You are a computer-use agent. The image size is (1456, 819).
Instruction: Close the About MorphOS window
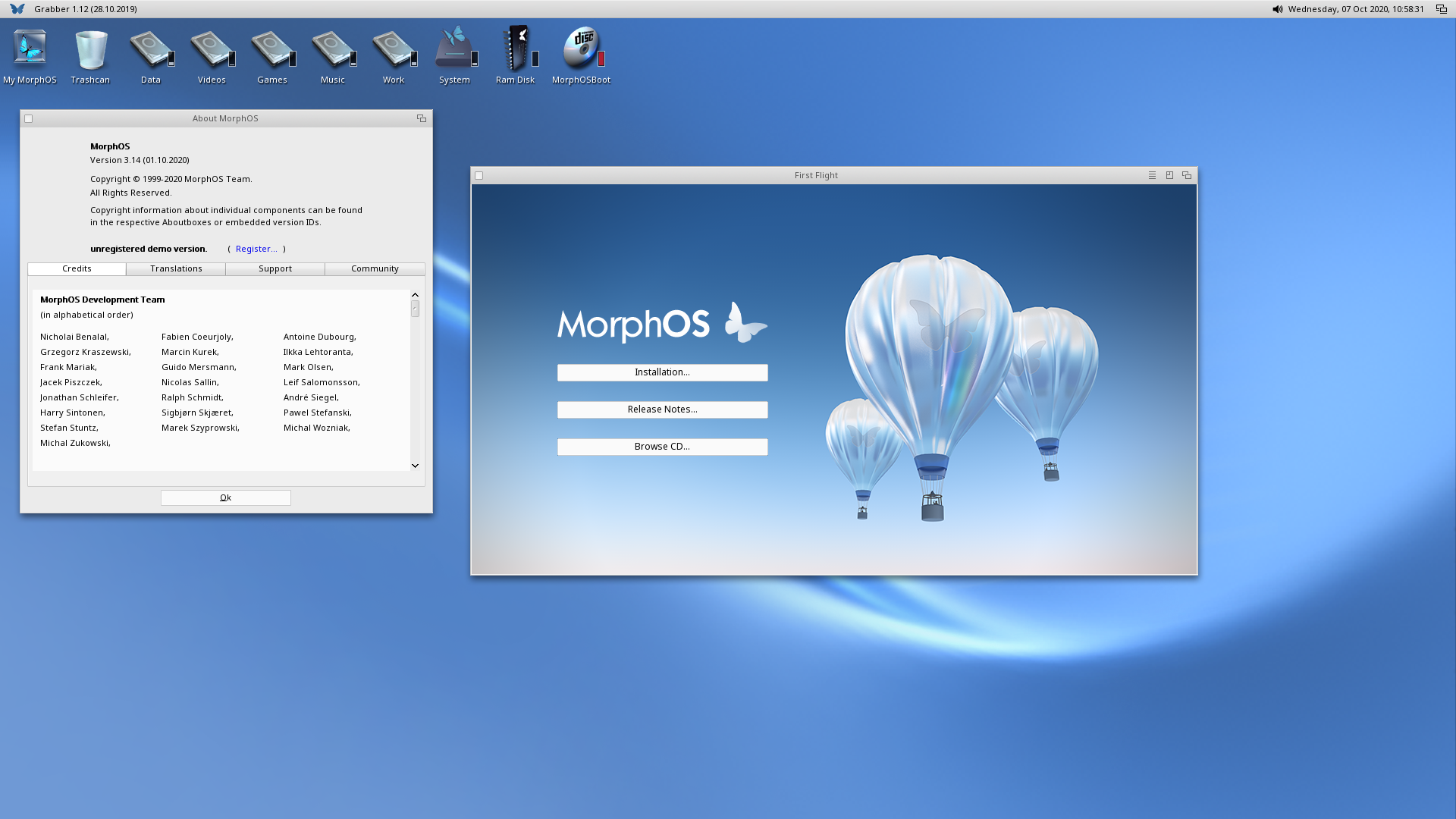[29, 118]
